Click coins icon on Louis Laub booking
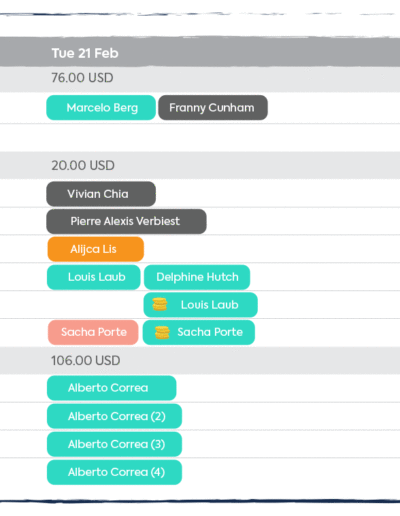Screen dimensions: 400x516 [x=160, y=304]
